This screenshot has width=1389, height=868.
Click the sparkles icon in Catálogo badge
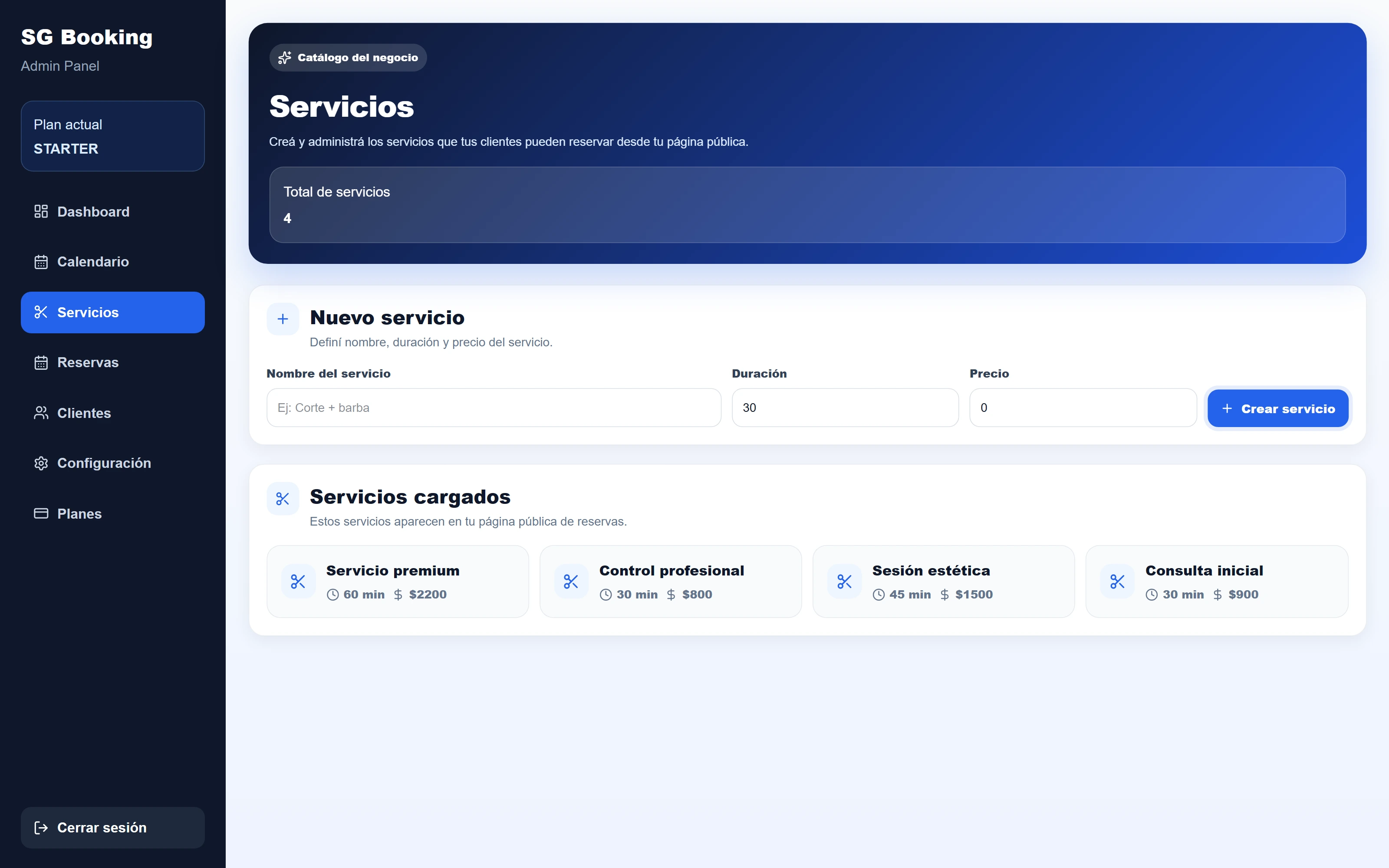coord(285,57)
